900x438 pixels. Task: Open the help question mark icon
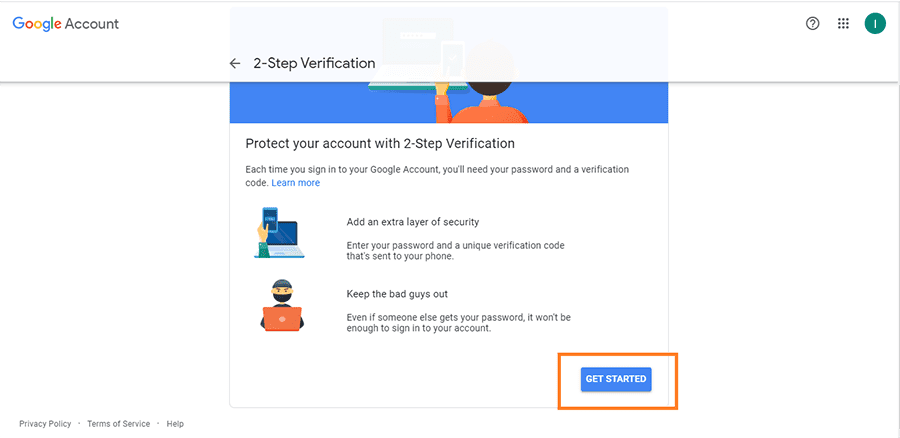[812, 24]
